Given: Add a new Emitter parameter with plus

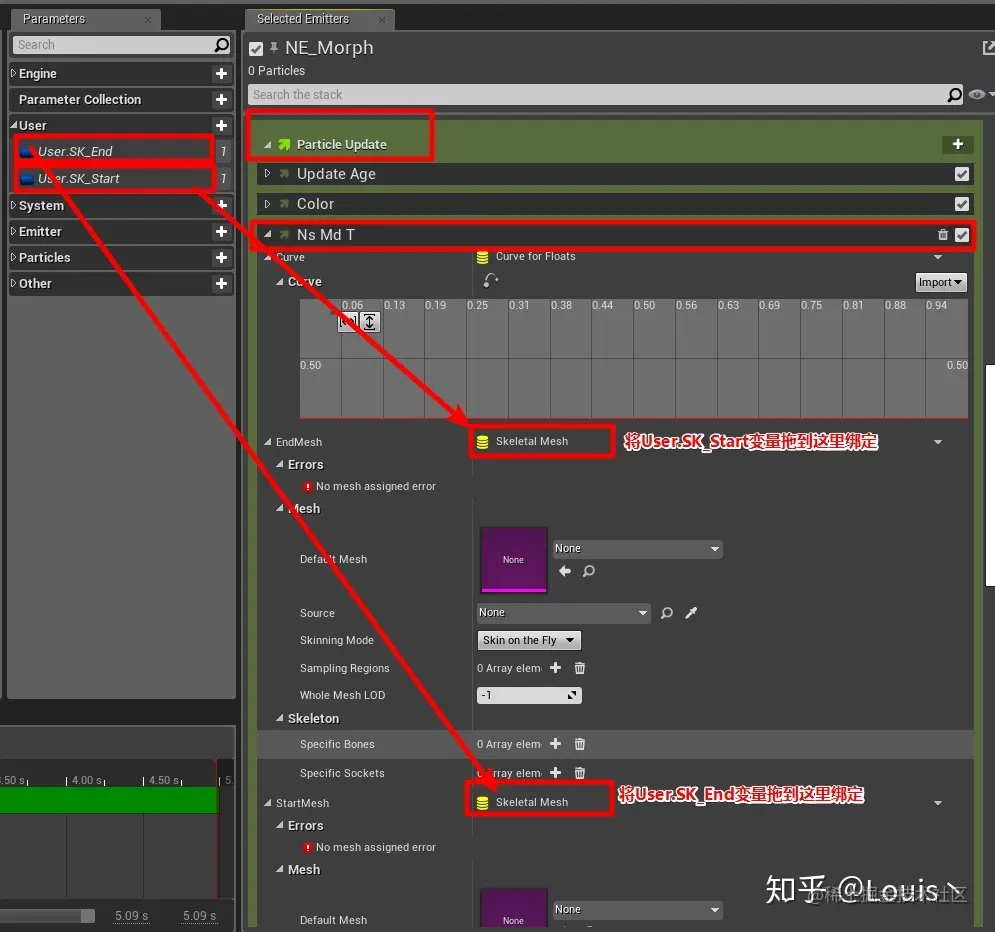Looking at the screenshot, I should (x=221, y=232).
